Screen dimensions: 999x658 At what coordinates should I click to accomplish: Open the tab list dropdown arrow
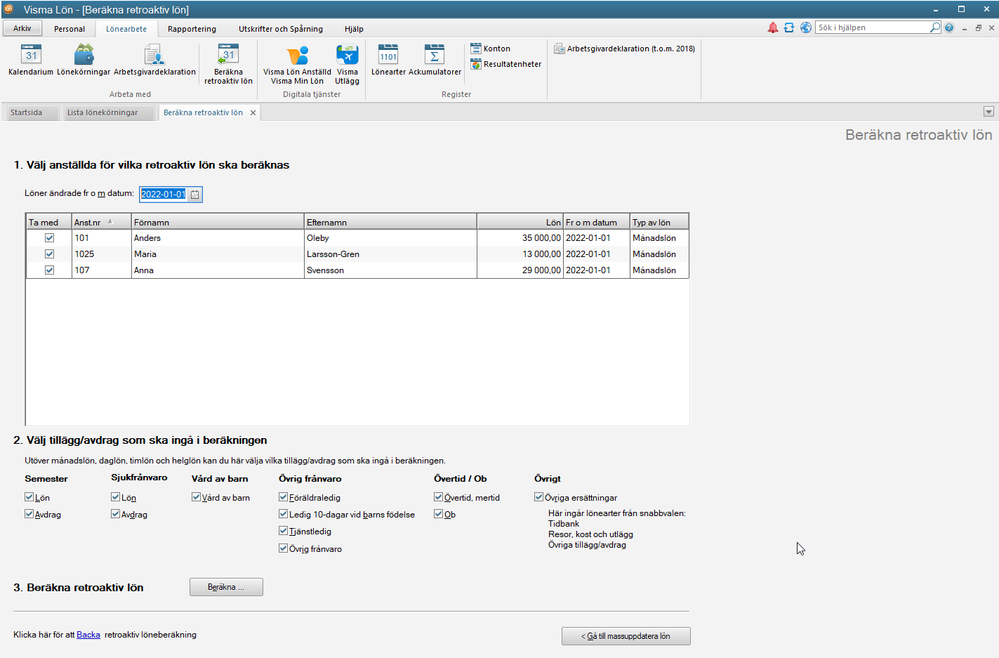click(988, 111)
